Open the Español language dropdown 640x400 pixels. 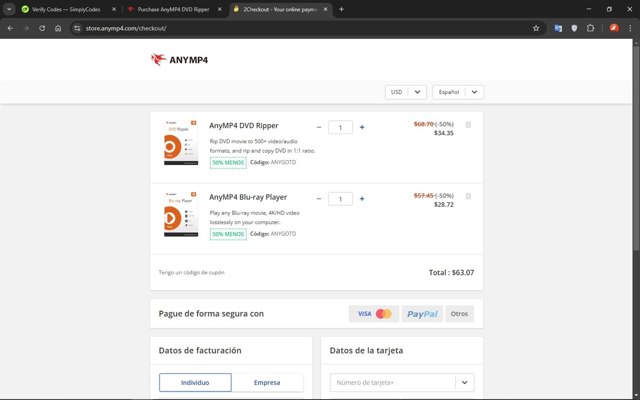(x=458, y=92)
